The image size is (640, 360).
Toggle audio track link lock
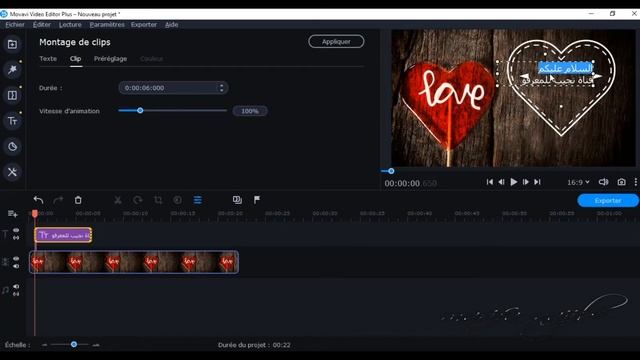tap(16, 294)
